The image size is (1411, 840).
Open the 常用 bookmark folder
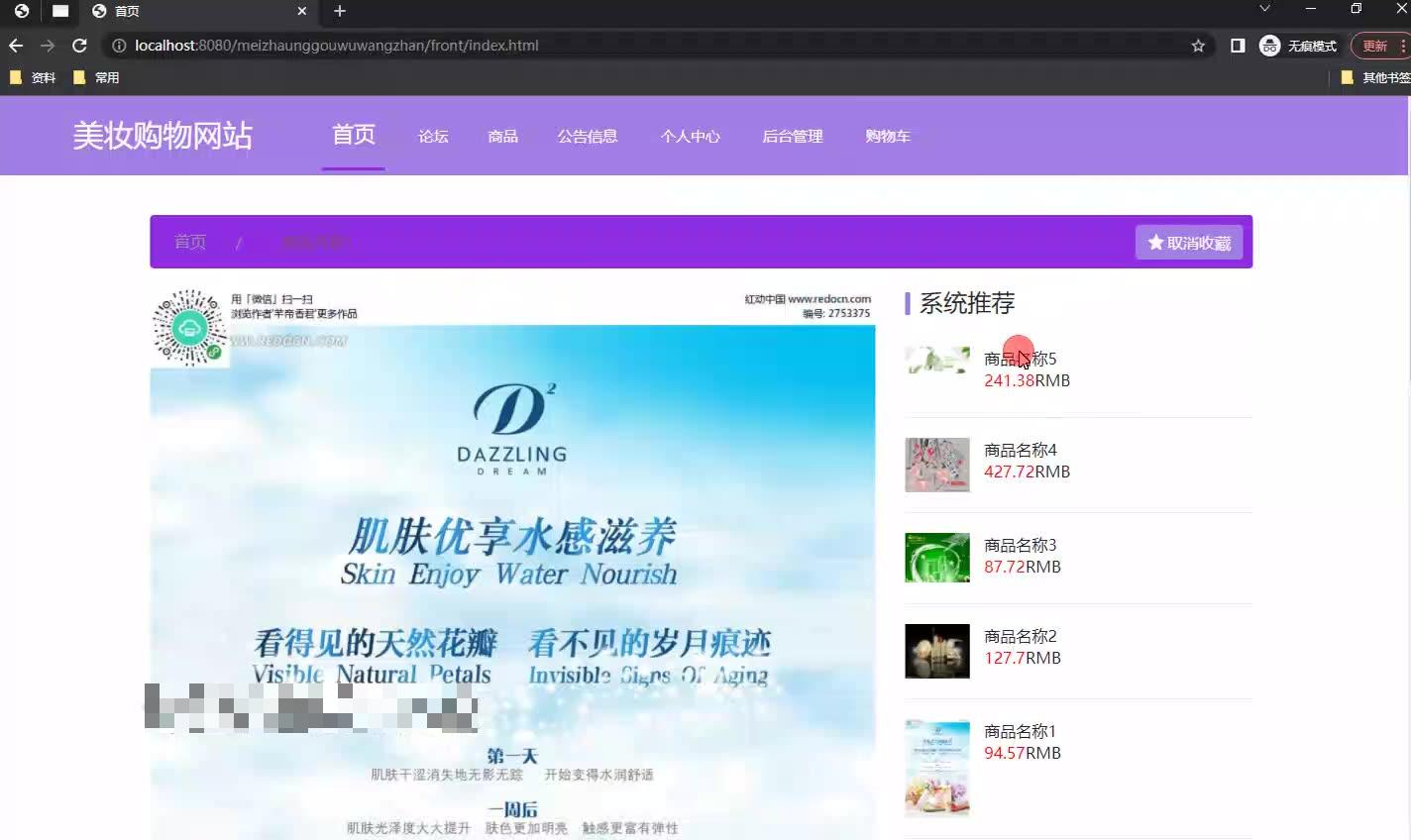(x=96, y=77)
